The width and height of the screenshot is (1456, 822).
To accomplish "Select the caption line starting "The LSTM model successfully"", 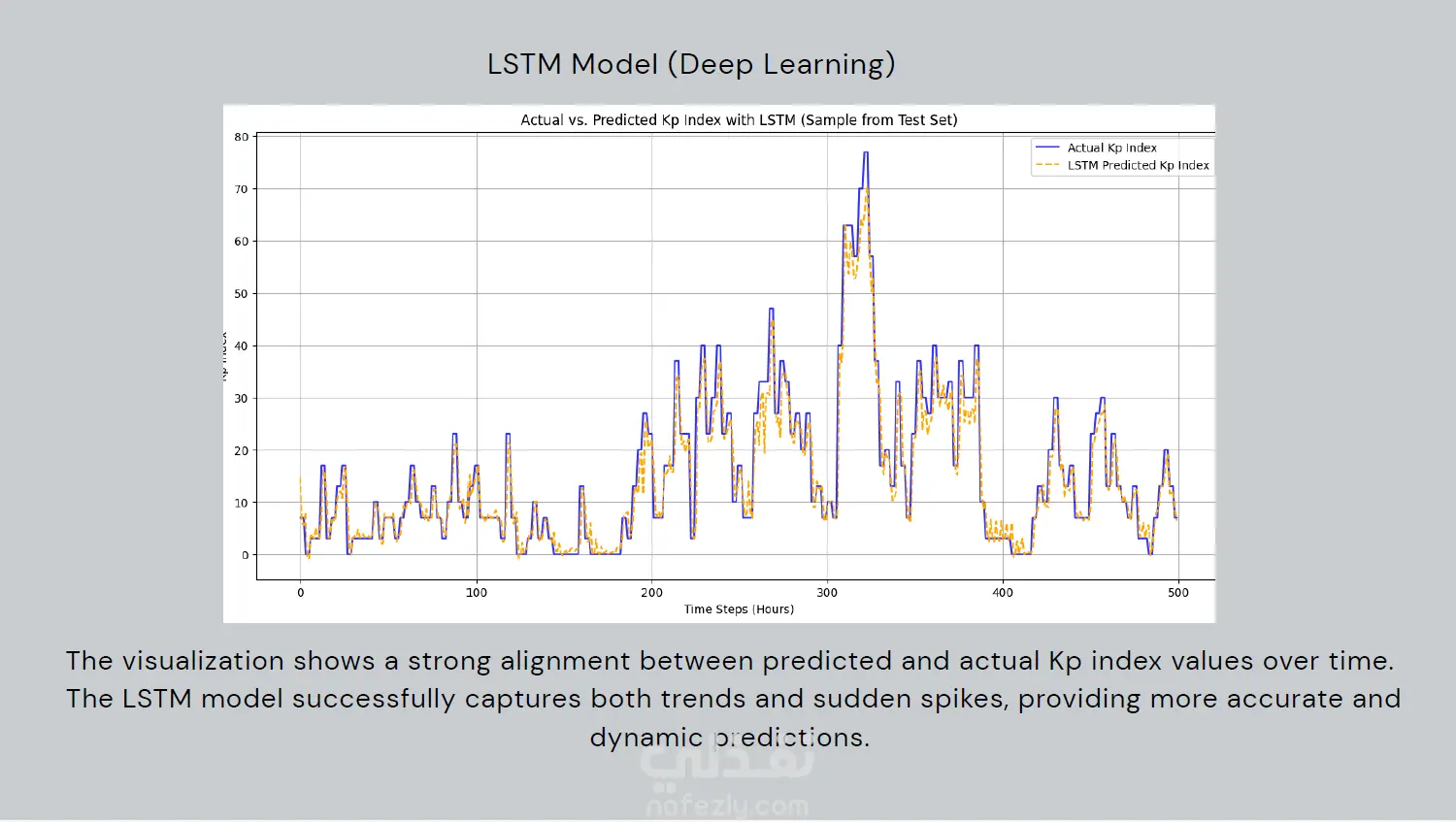I will (x=734, y=700).
